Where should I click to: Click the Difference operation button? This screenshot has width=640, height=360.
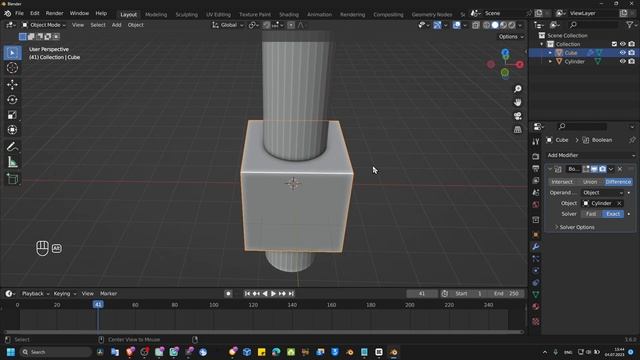(618, 182)
